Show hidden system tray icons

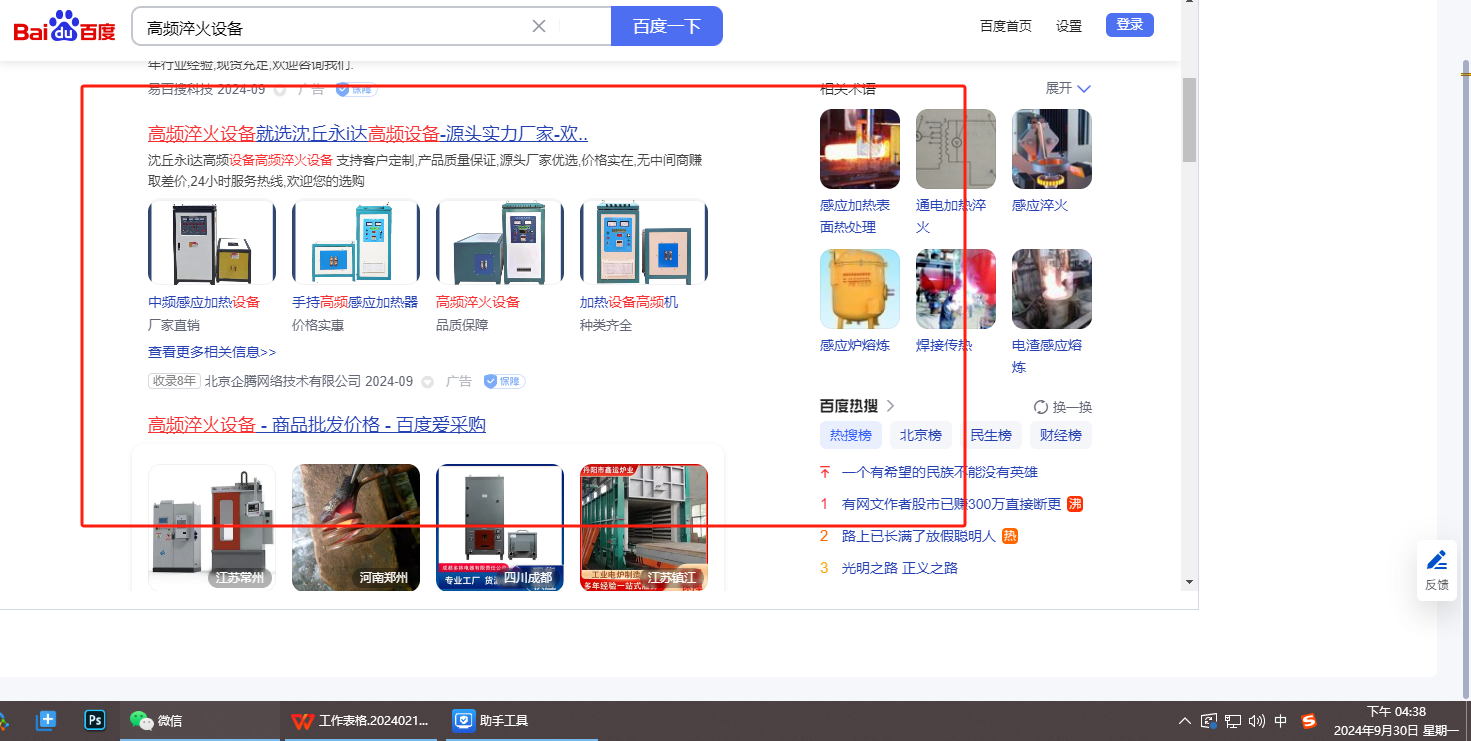1185,721
